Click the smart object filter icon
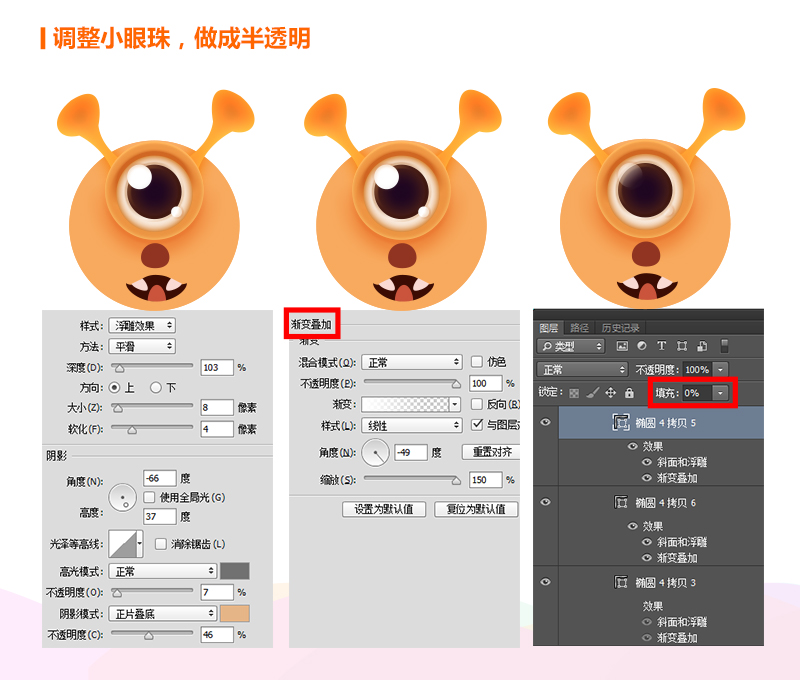Image resolution: width=800 pixels, height=680 pixels. [x=702, y=346]
